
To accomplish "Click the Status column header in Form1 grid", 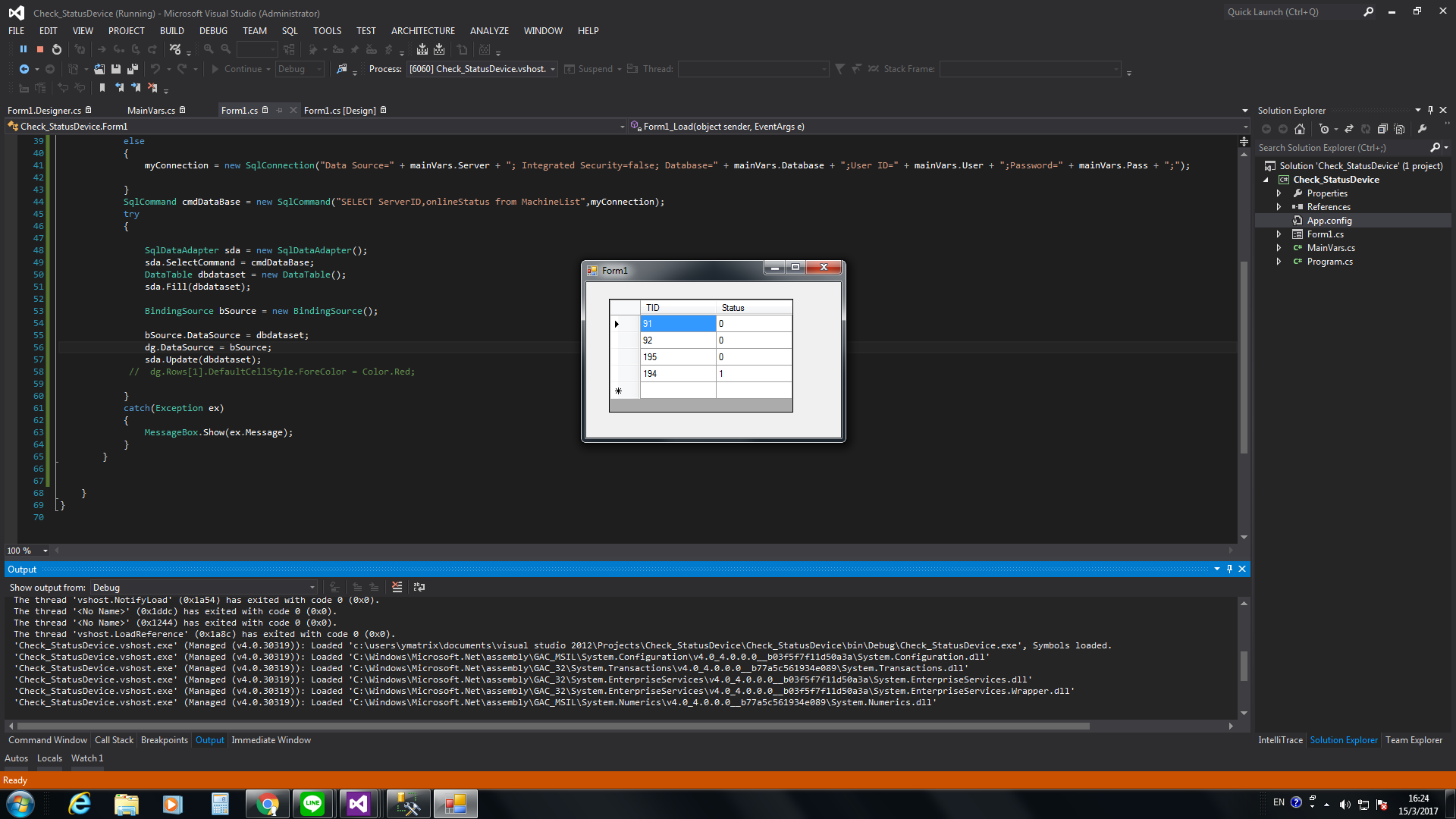I will (754, 308).
